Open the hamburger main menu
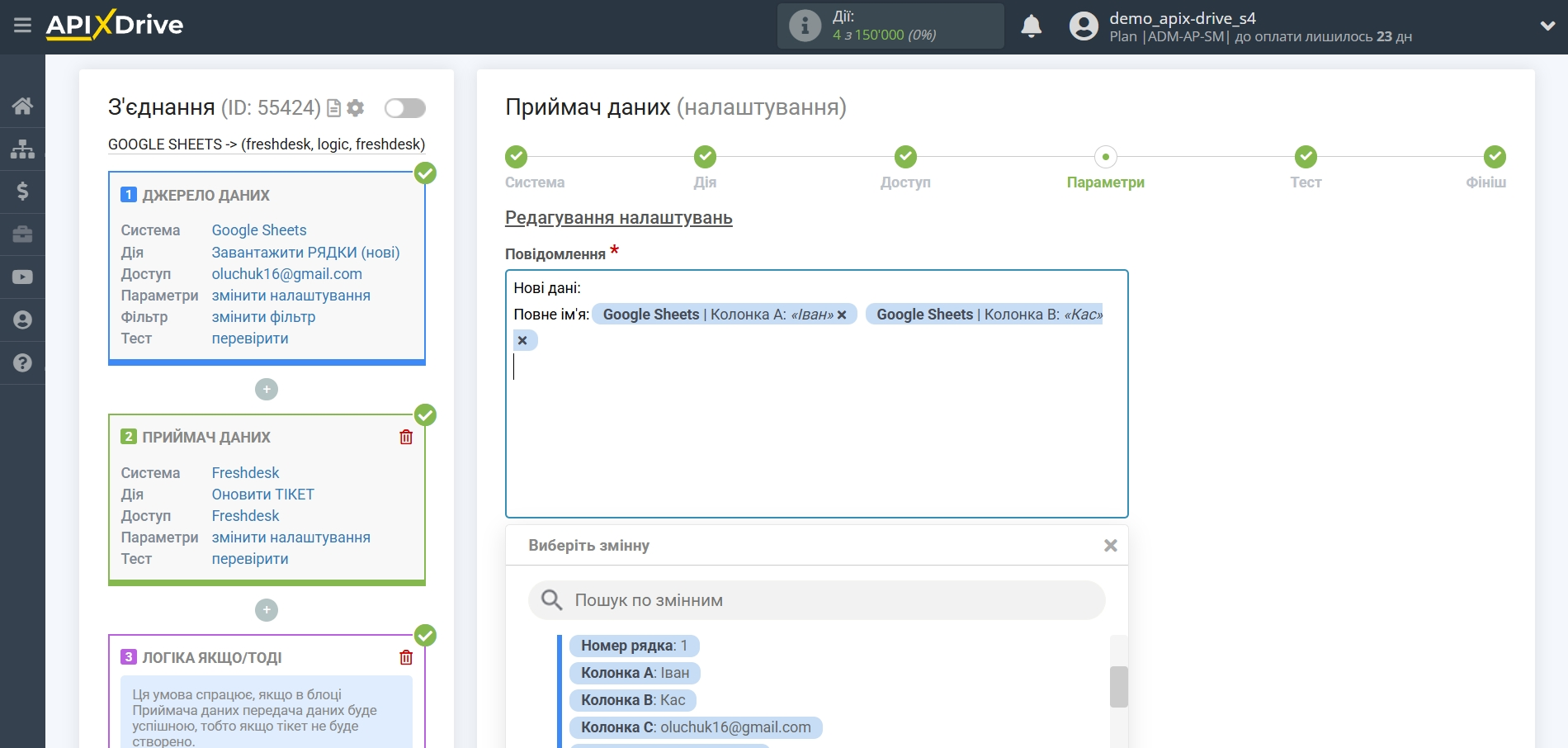The width and height of the screenshot is (1568, 748). pos(22,26)
